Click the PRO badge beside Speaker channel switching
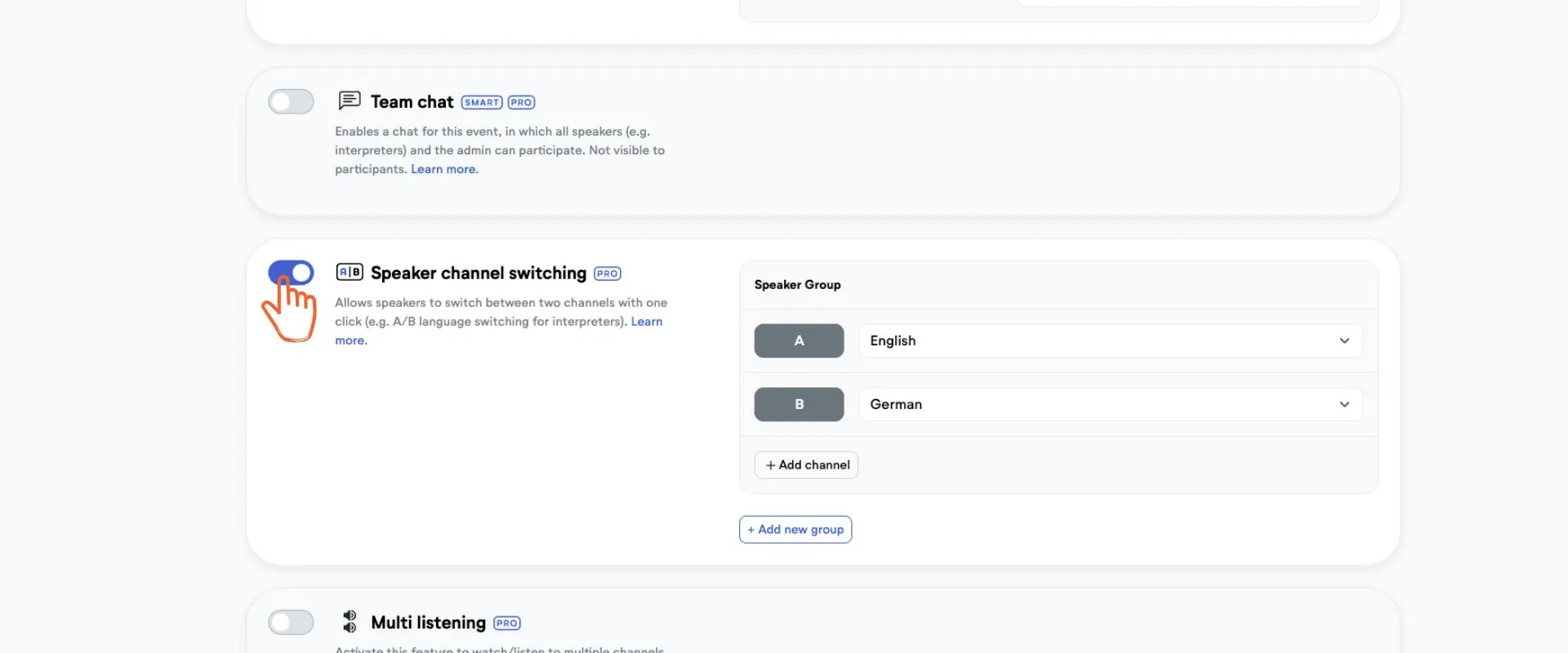This screenshot has height=653, width=1568. click(607, 273)
